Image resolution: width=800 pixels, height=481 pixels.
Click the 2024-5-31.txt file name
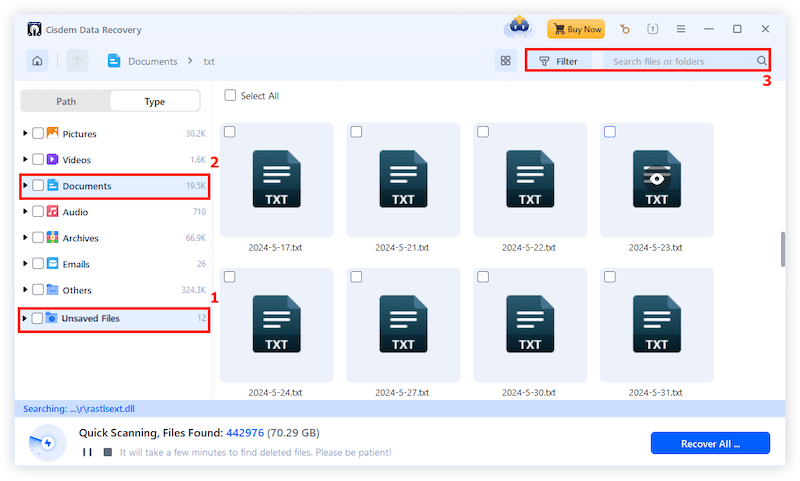(x=655, y=393)
